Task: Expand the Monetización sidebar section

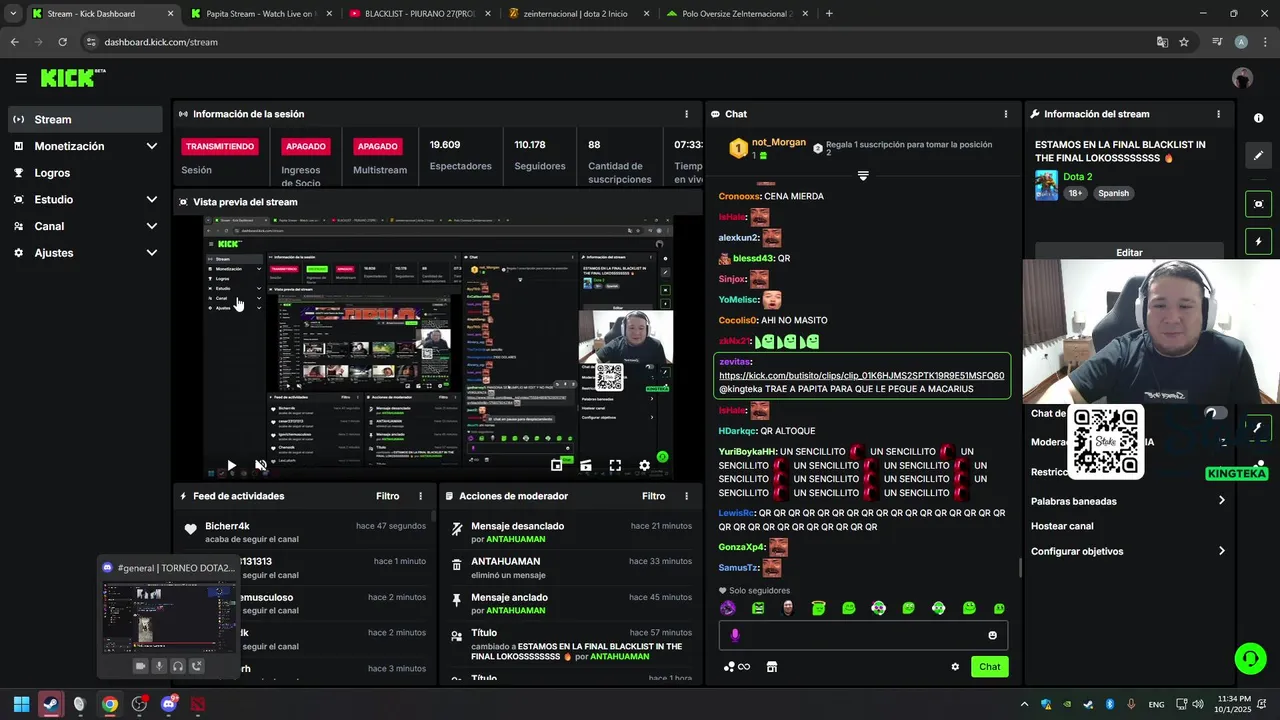Action: coord(85,146)
